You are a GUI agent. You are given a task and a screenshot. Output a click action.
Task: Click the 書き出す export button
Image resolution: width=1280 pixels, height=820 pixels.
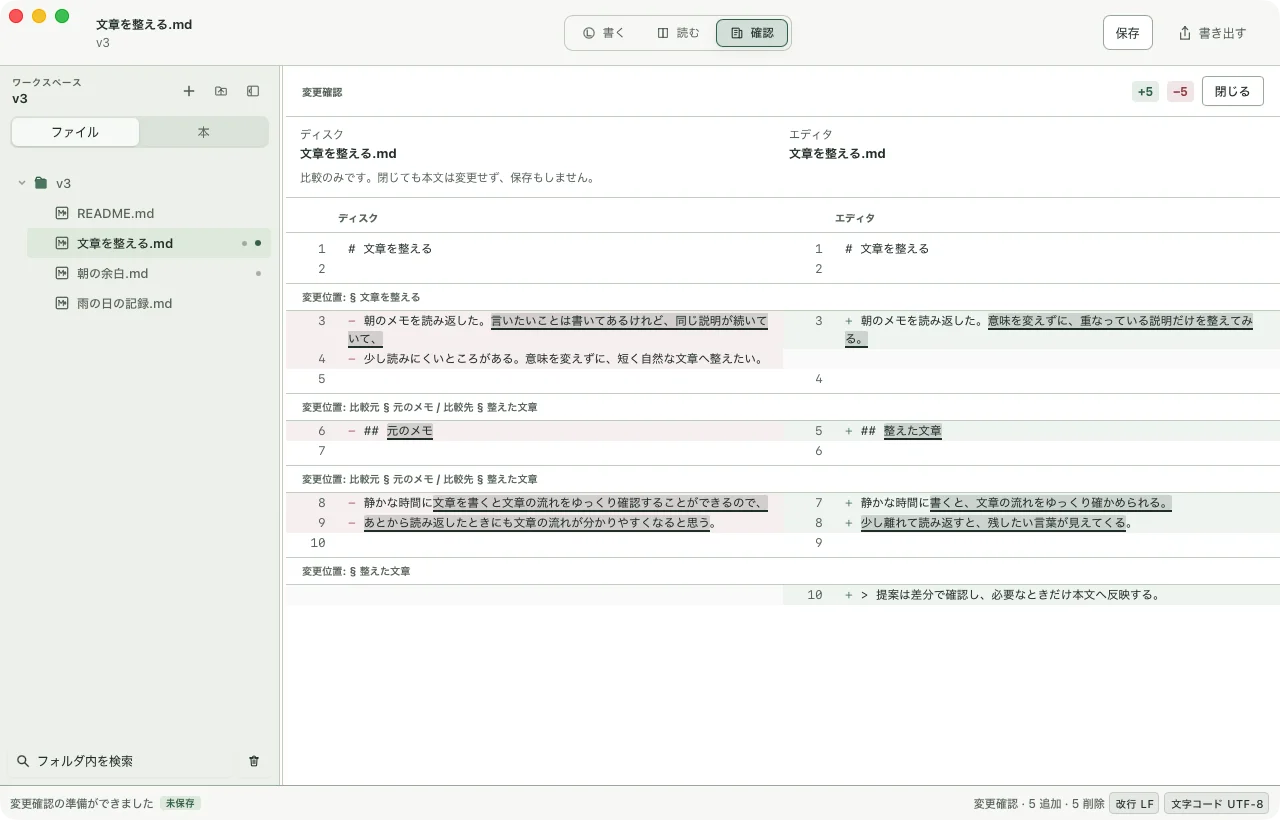point(1212,33)
